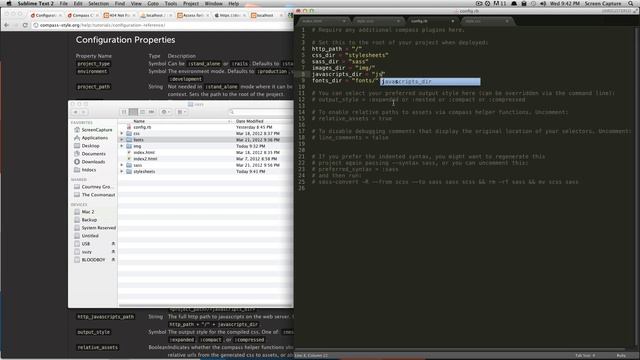Click the Finder search field
640x360 pixels.
[260, 112]
